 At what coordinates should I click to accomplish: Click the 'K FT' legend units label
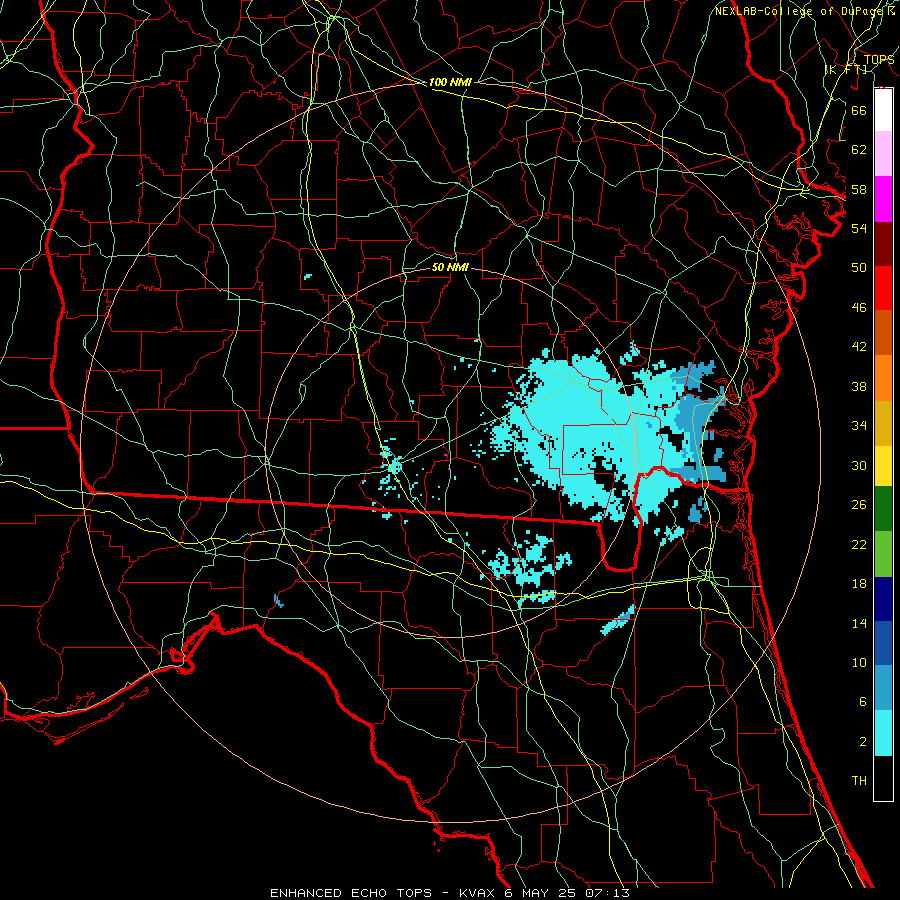pos(846,70)
